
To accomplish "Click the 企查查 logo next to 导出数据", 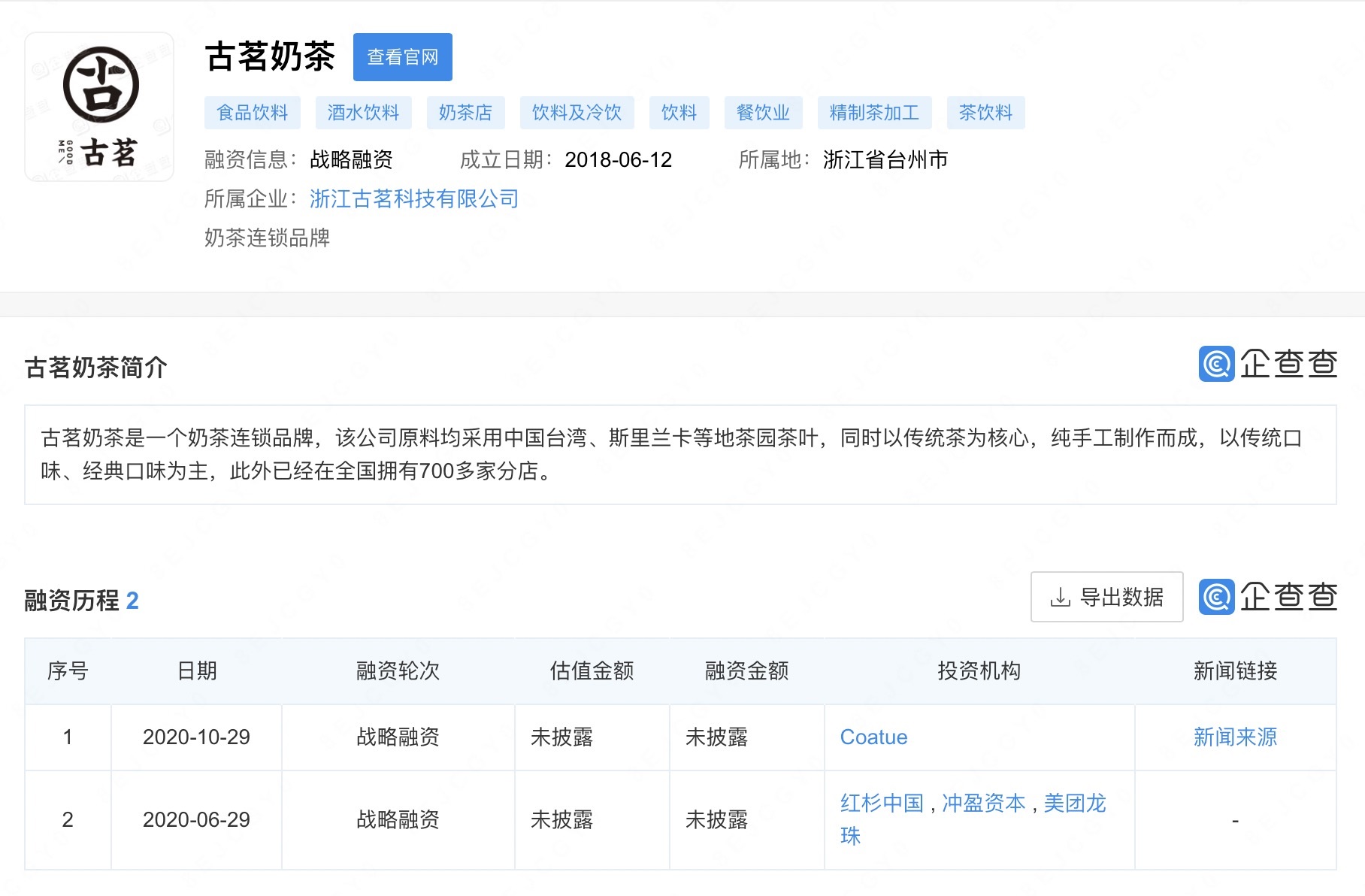I will 1268,597.
